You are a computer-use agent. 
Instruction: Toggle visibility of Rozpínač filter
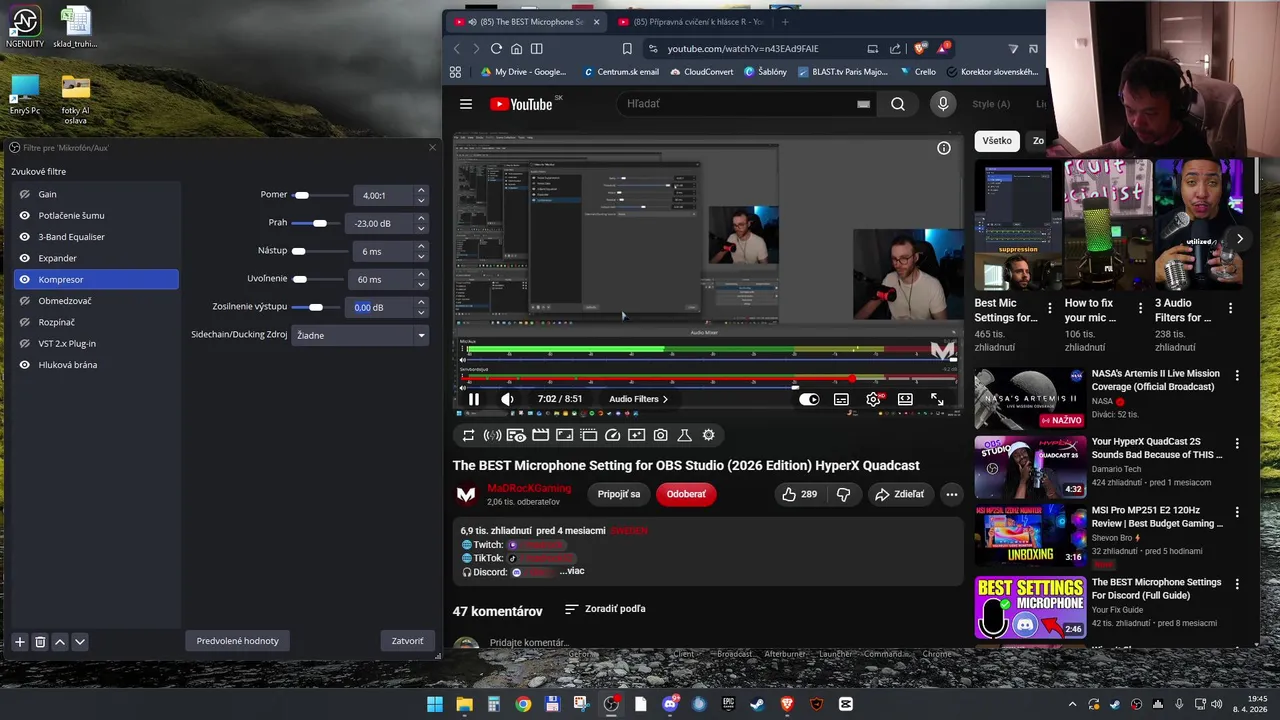click(x=25, y=322)
